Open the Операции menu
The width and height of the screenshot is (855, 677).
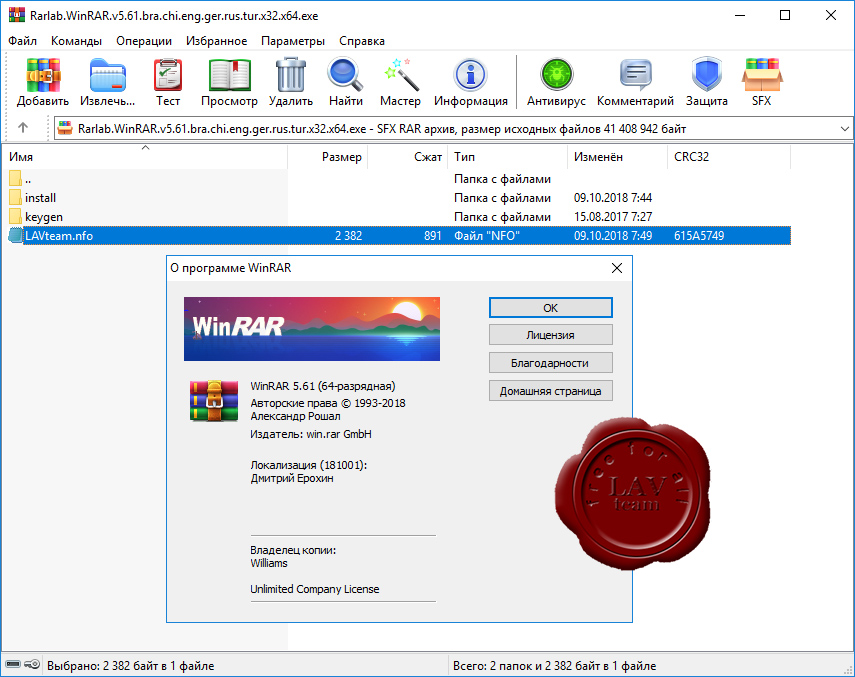(144, 41)
